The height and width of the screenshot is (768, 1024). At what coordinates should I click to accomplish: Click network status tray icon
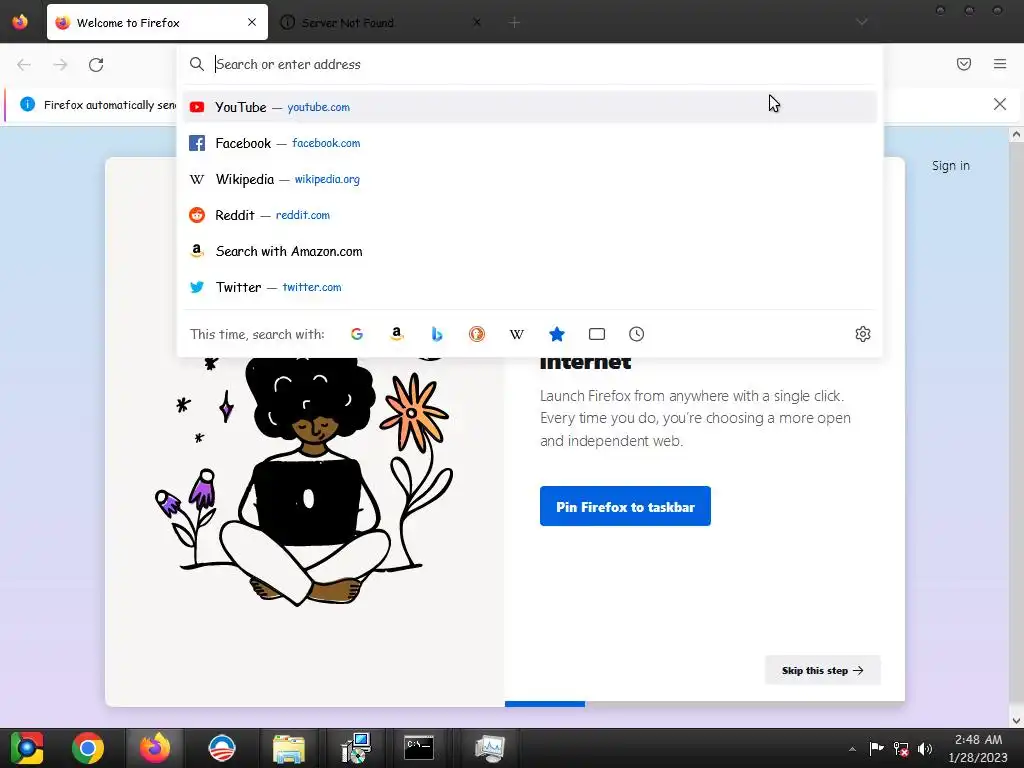pyautogui.click(x=901, y=749)
